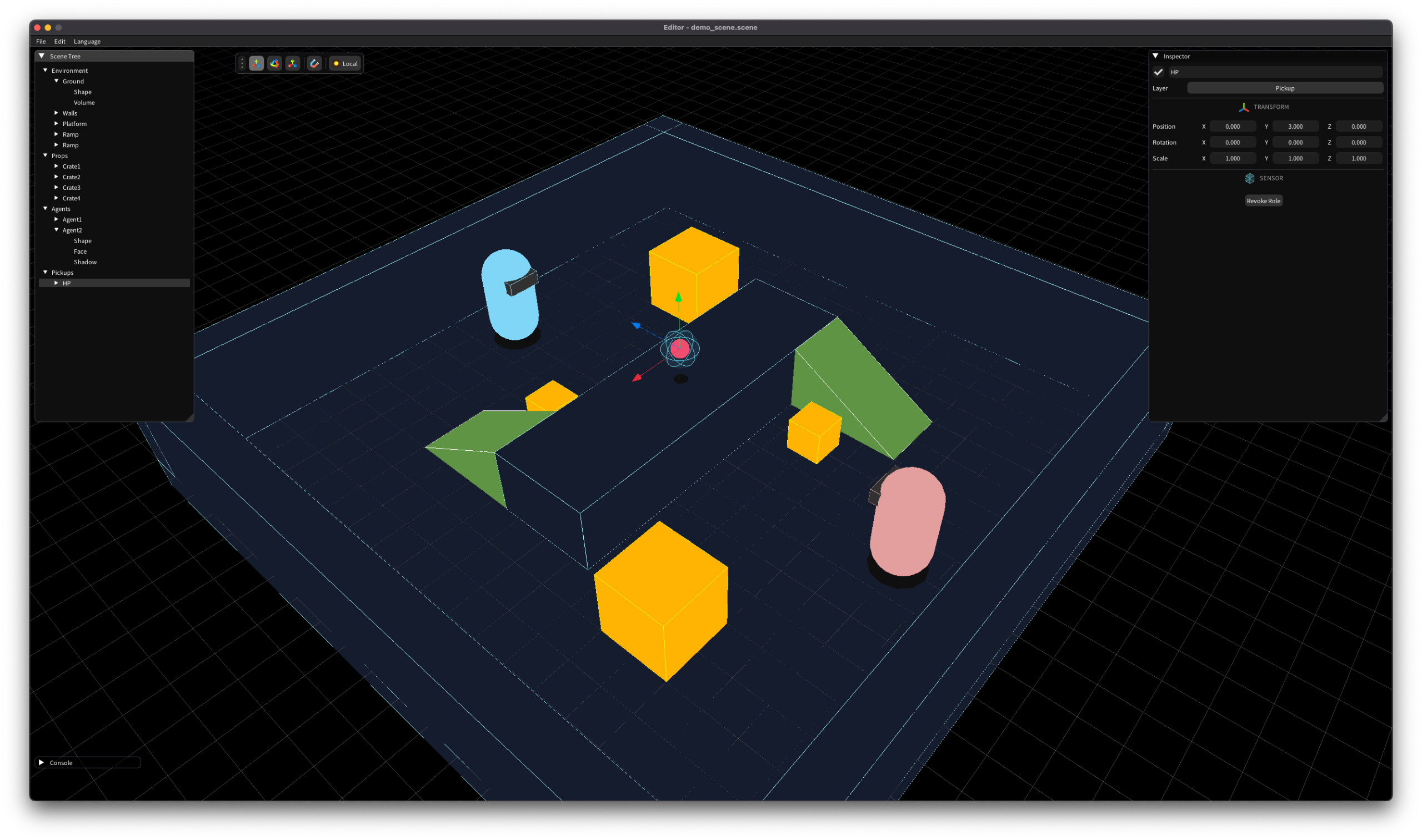The image size is (1422, 840).
Task: Toggle the HP enabled checkbox in Inspector
Action: click(1158, 72)
